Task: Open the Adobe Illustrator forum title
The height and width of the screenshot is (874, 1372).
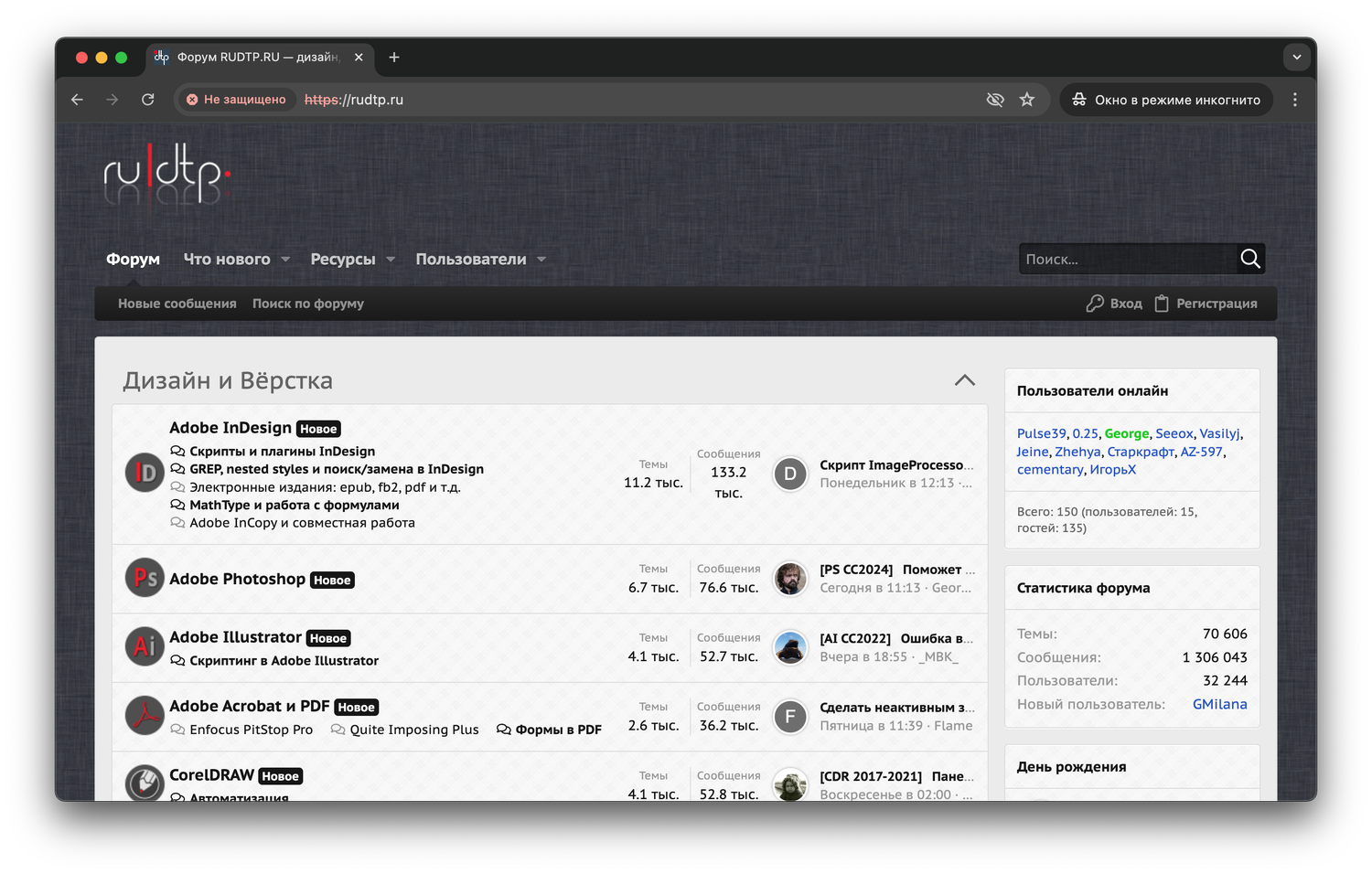Action: click(235, 637)
